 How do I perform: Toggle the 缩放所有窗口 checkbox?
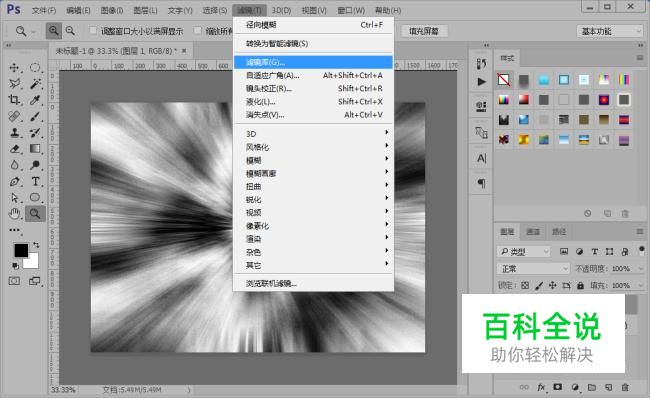[198, 30]
